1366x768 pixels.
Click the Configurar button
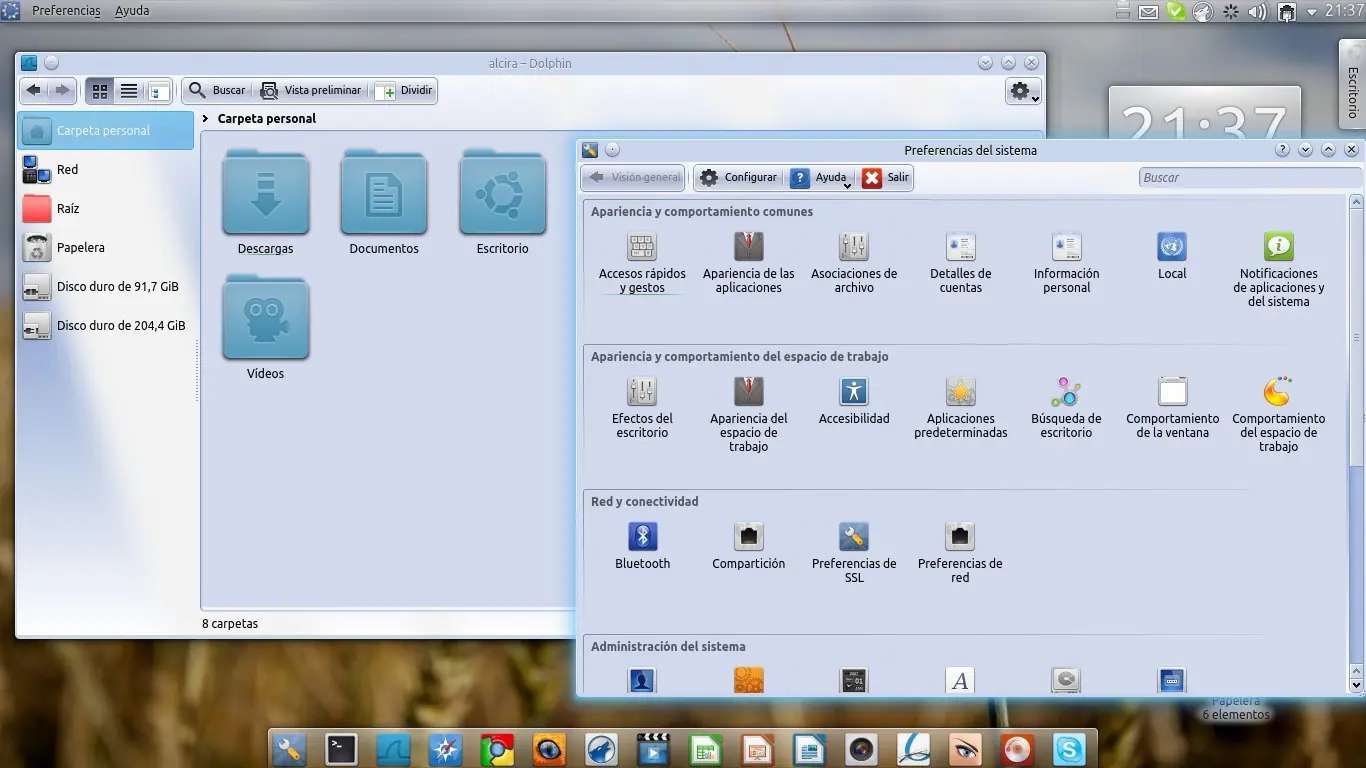click(739, 178)
